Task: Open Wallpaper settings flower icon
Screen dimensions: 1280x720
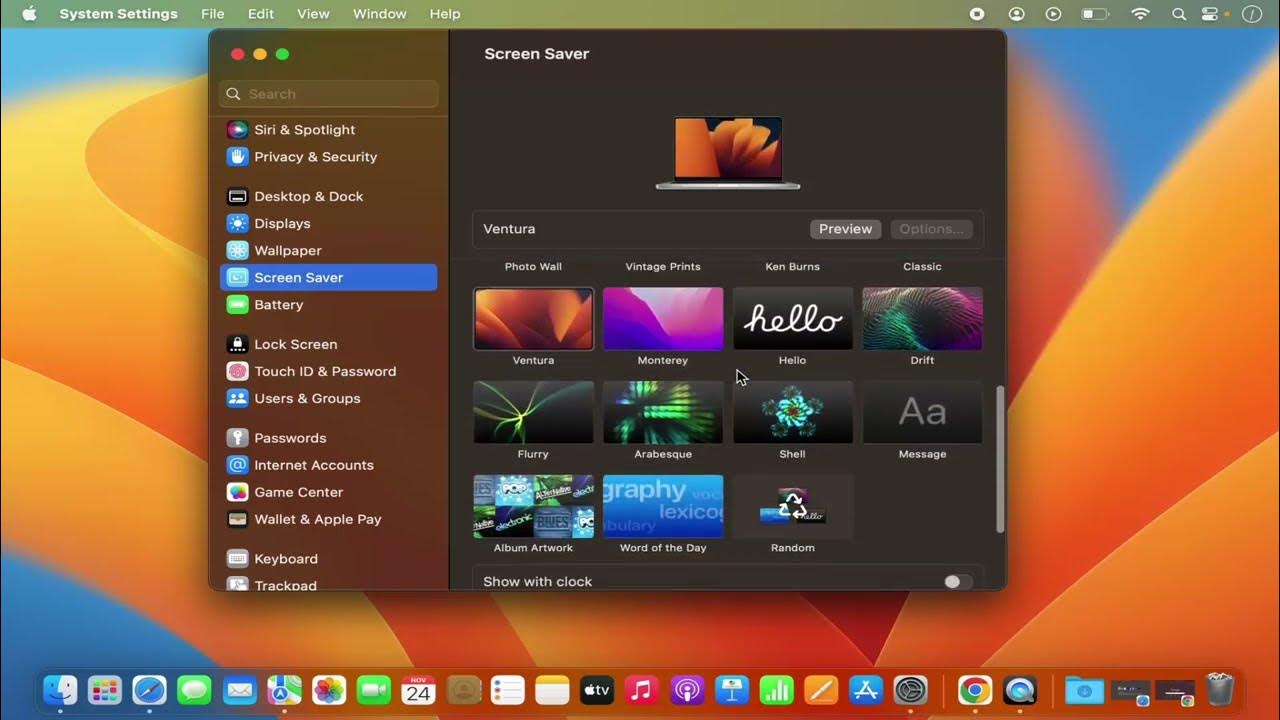Action: point(237,251)
